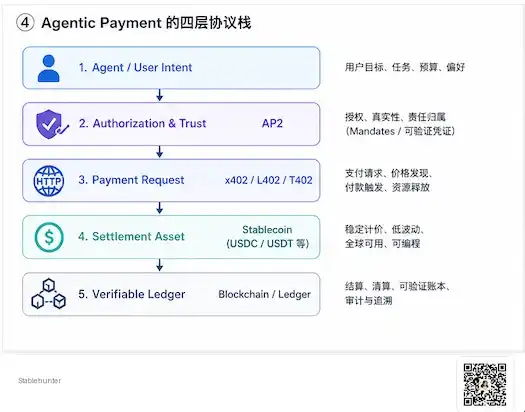
Task: Click "Blockchain / Ledger" text
Action: (x=265, y=295)
